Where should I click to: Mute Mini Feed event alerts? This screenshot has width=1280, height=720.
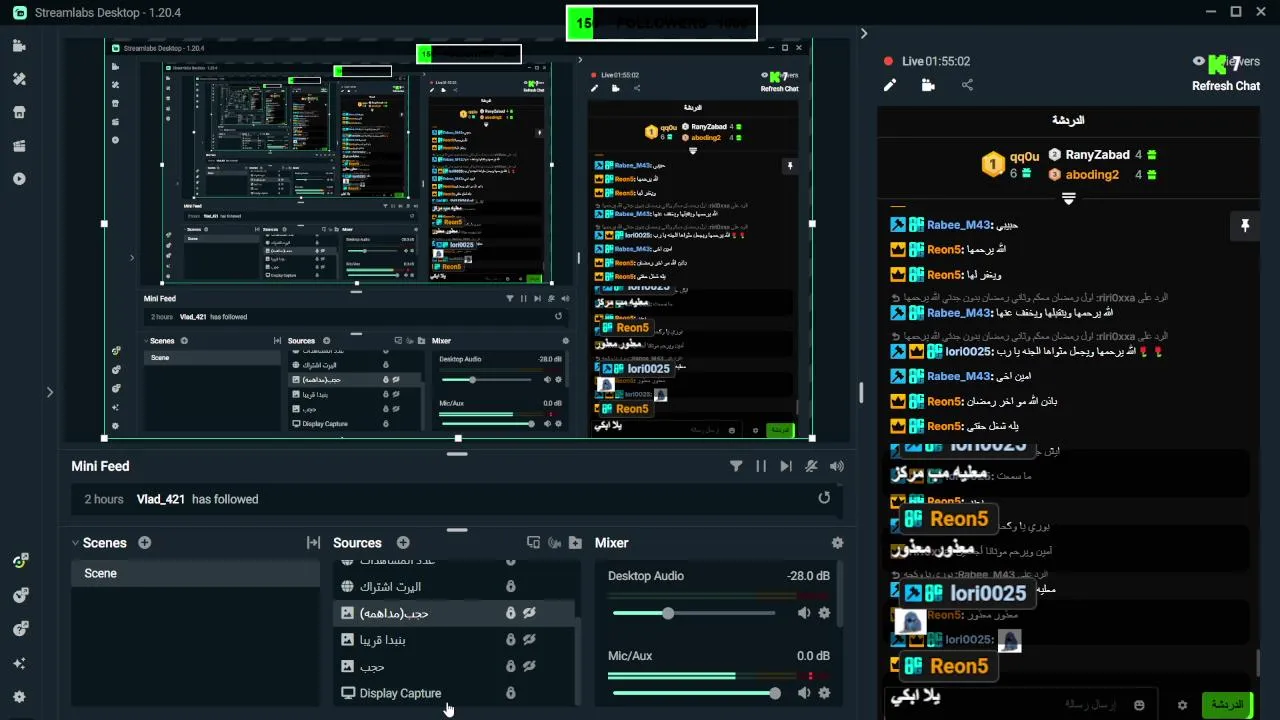point(811,466)
